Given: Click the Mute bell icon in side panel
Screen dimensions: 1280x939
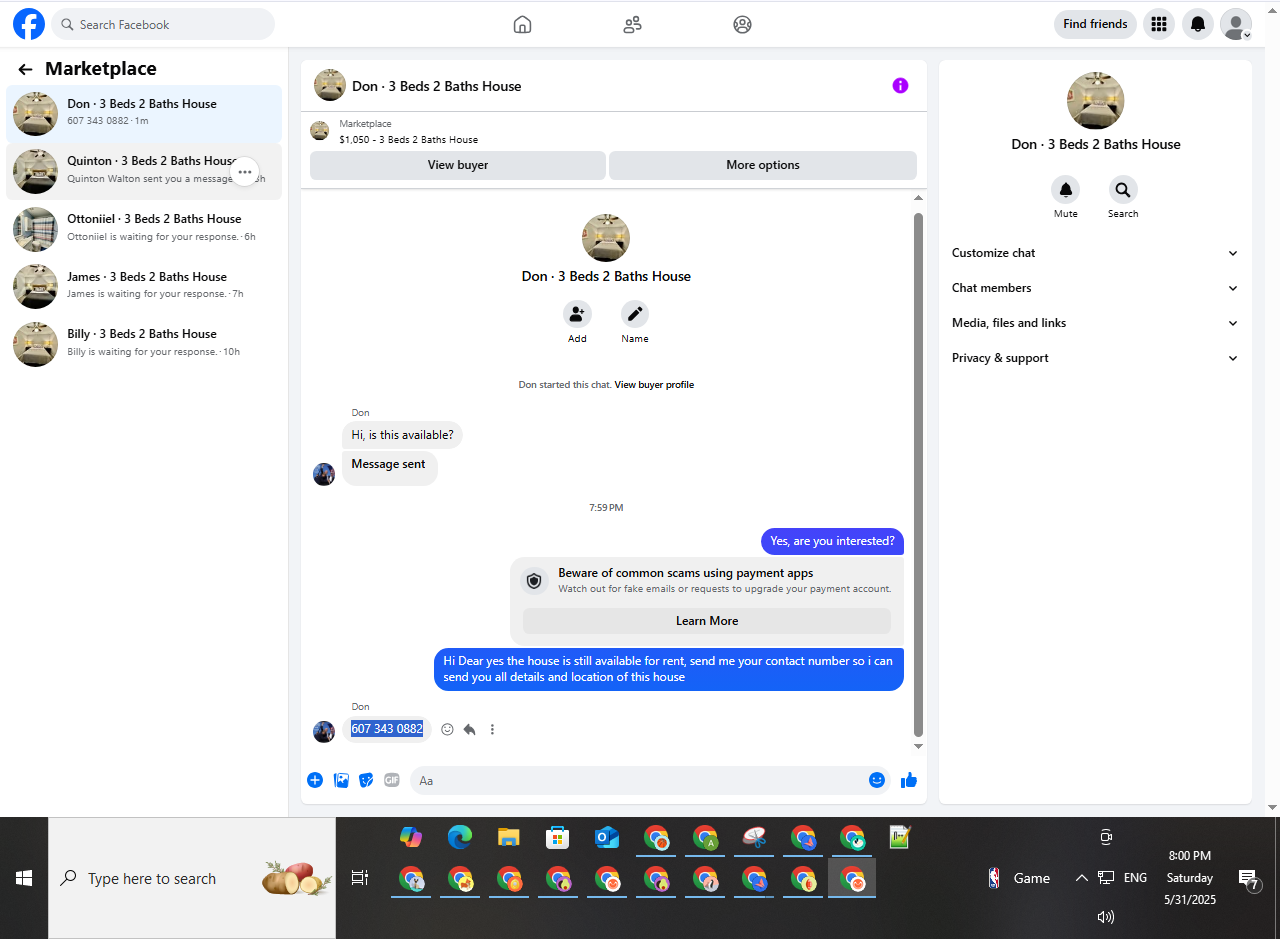Looking at the screenshot, I should (x=1066, y=190).
